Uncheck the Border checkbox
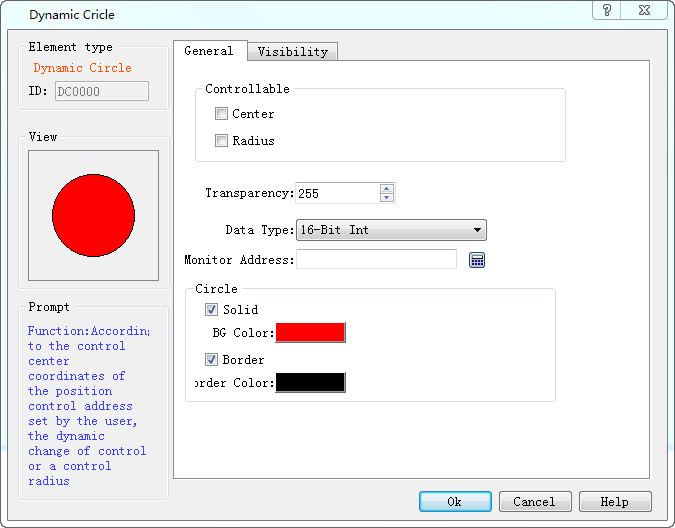 point(211,359)
